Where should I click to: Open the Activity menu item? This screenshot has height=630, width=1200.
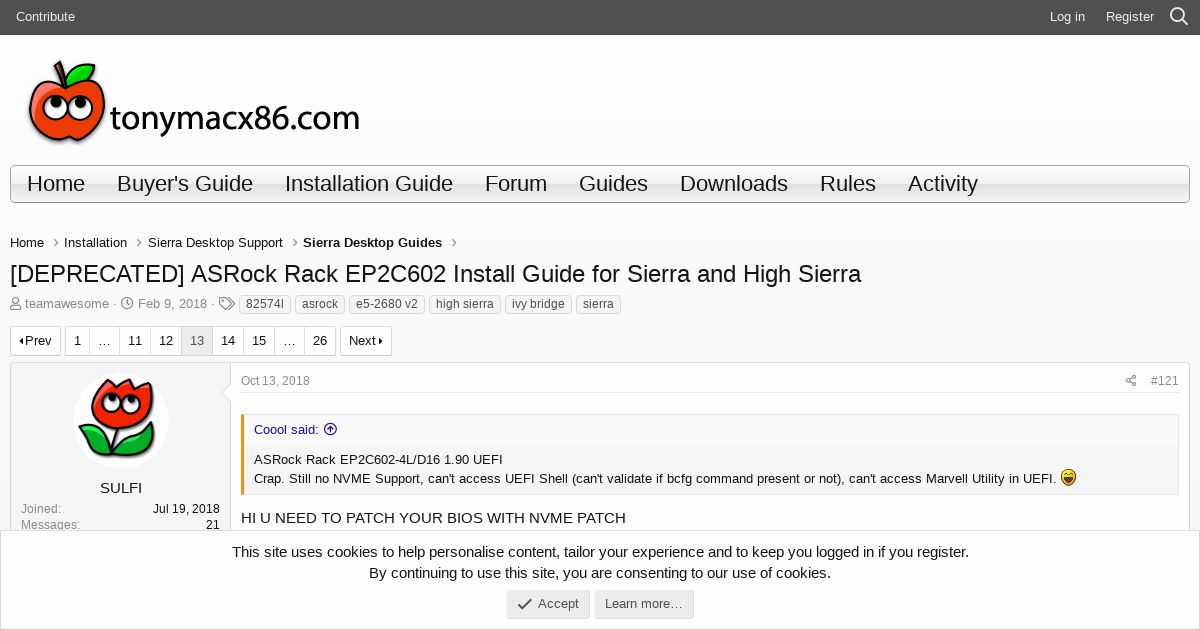click(943, 184)
